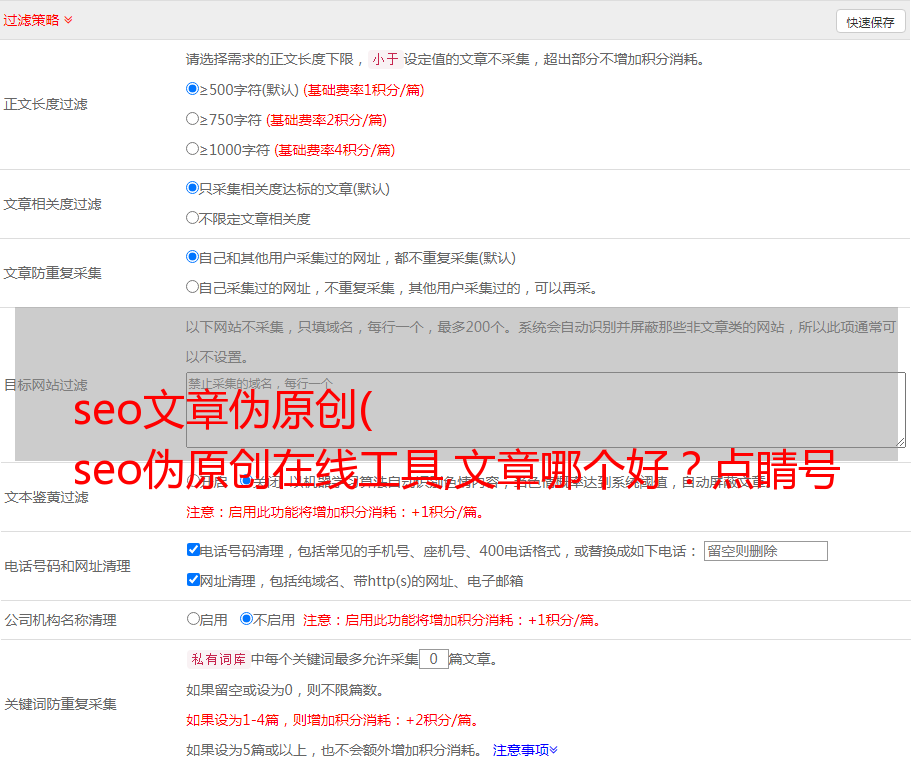Screen dimensions: 912x768
Task: Toggle the 网址清理 checkbox
Action: coord(193,580)
